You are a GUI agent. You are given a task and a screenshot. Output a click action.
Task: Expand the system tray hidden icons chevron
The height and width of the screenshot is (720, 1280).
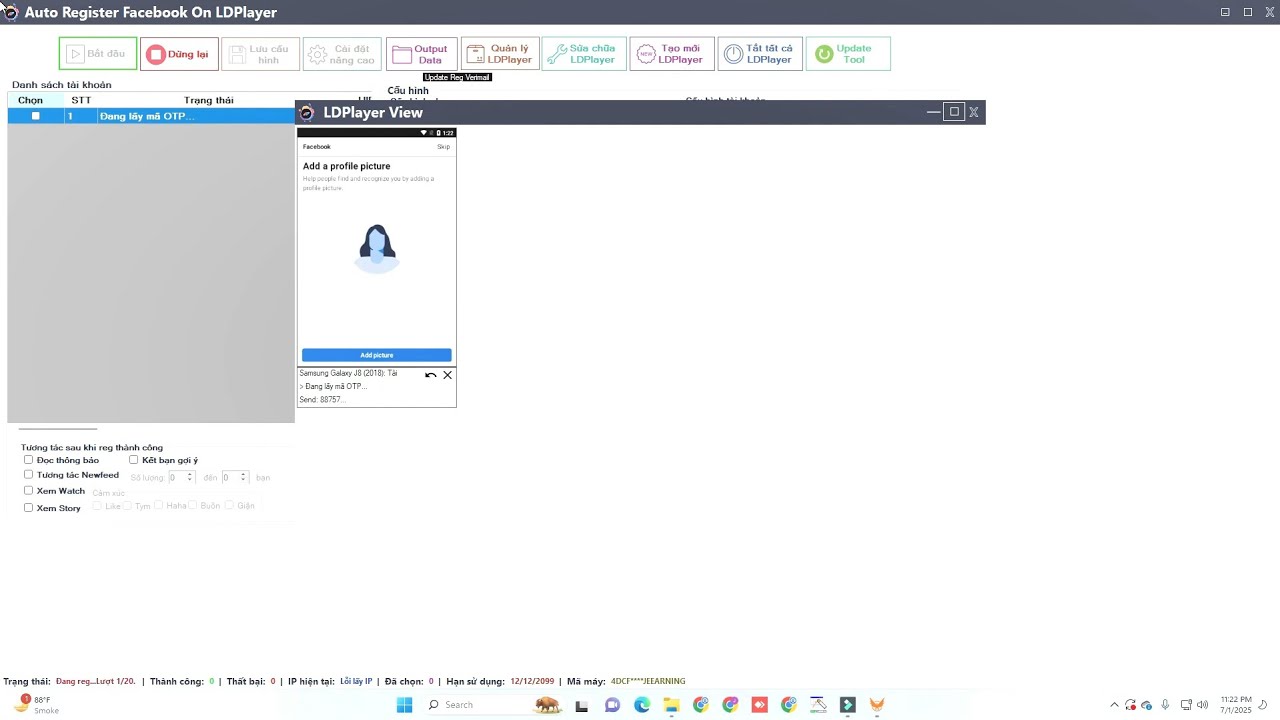click(1114, 705)
